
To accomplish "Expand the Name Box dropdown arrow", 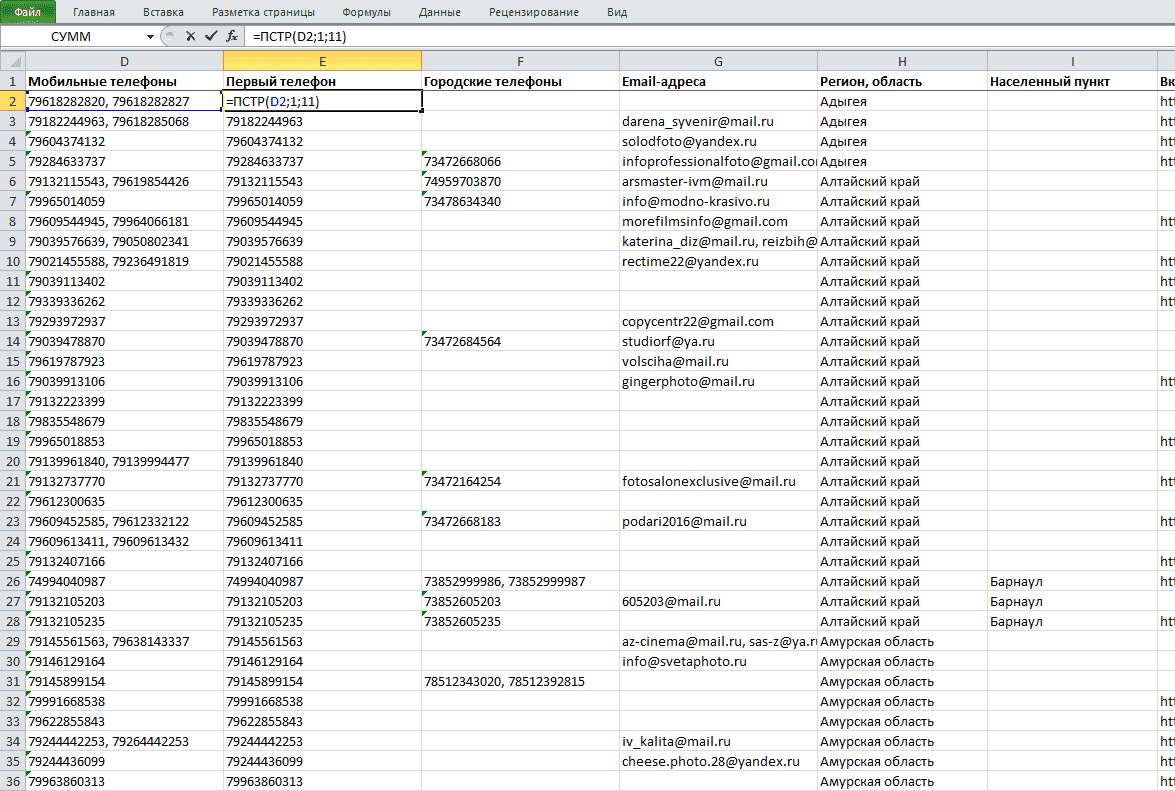I will point(150,37).
